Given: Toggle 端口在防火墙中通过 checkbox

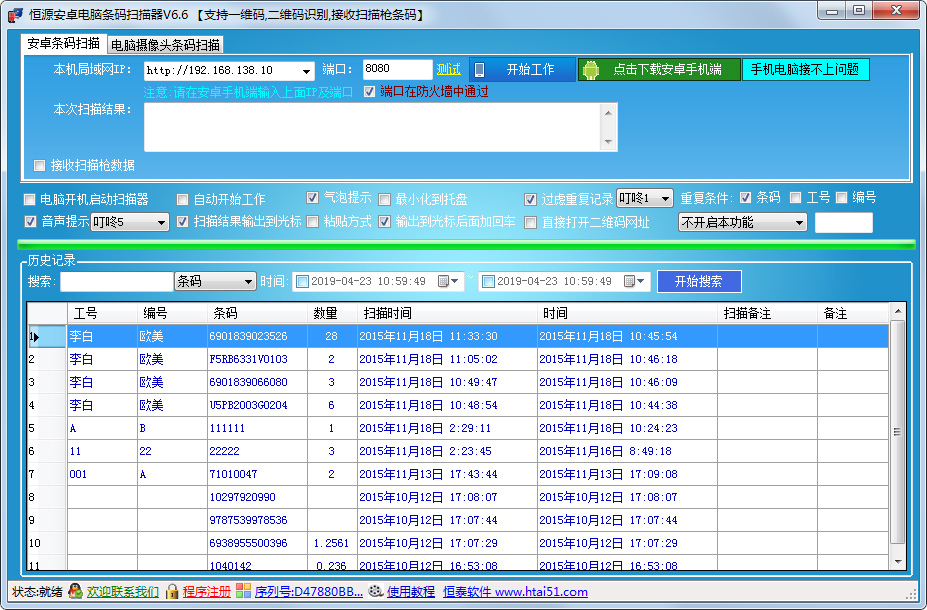Looking at the screenshot, I should point(369,92).
